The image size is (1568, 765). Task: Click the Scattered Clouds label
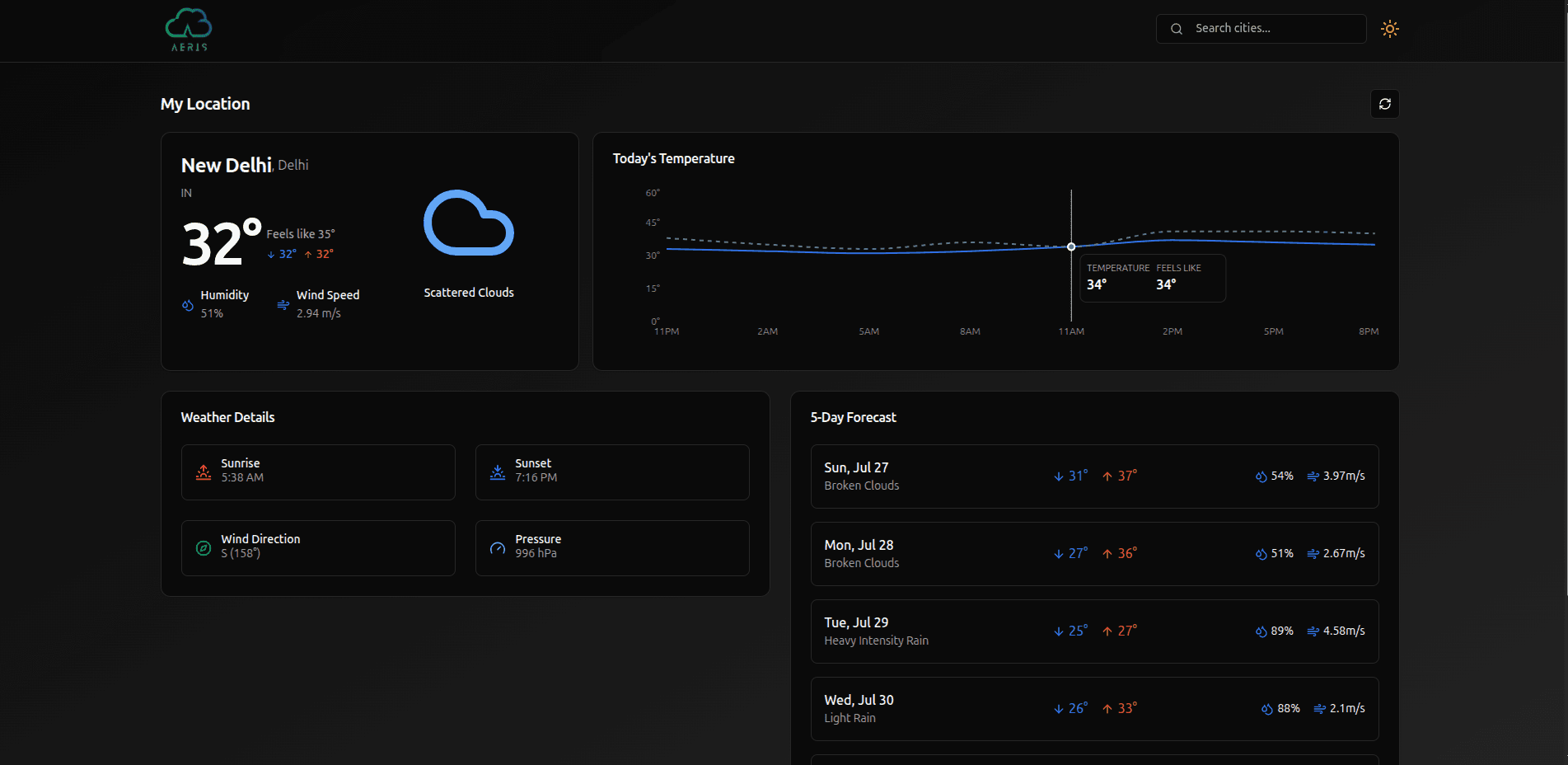tap(469, 293)
